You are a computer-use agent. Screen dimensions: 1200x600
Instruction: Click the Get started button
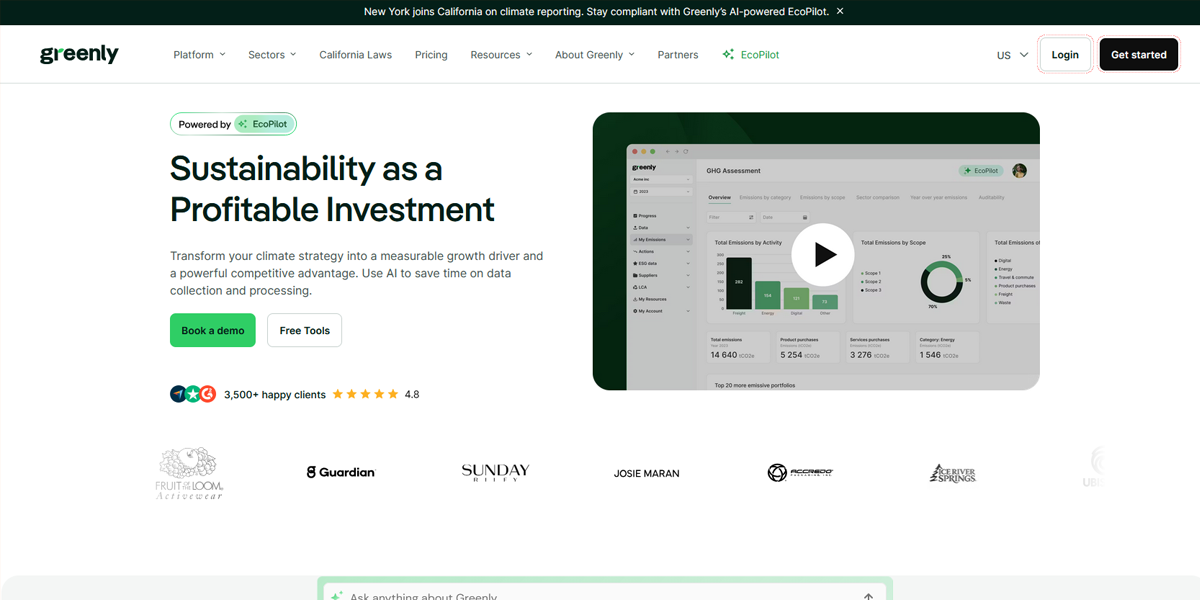click(1139, 55)
